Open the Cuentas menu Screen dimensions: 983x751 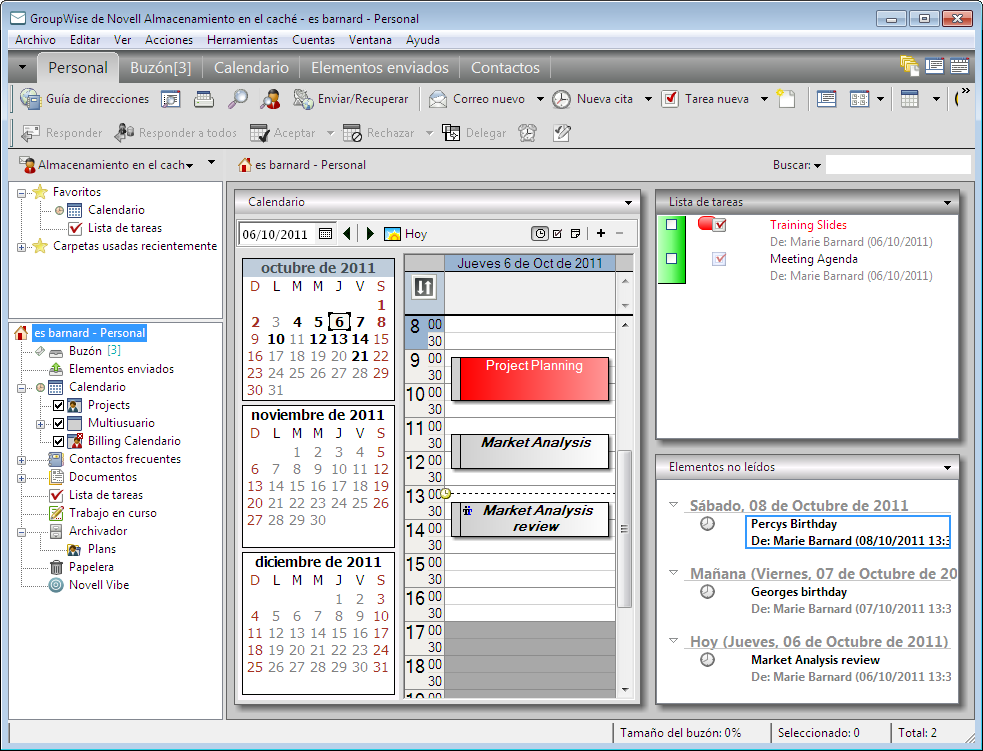[313, 39]
